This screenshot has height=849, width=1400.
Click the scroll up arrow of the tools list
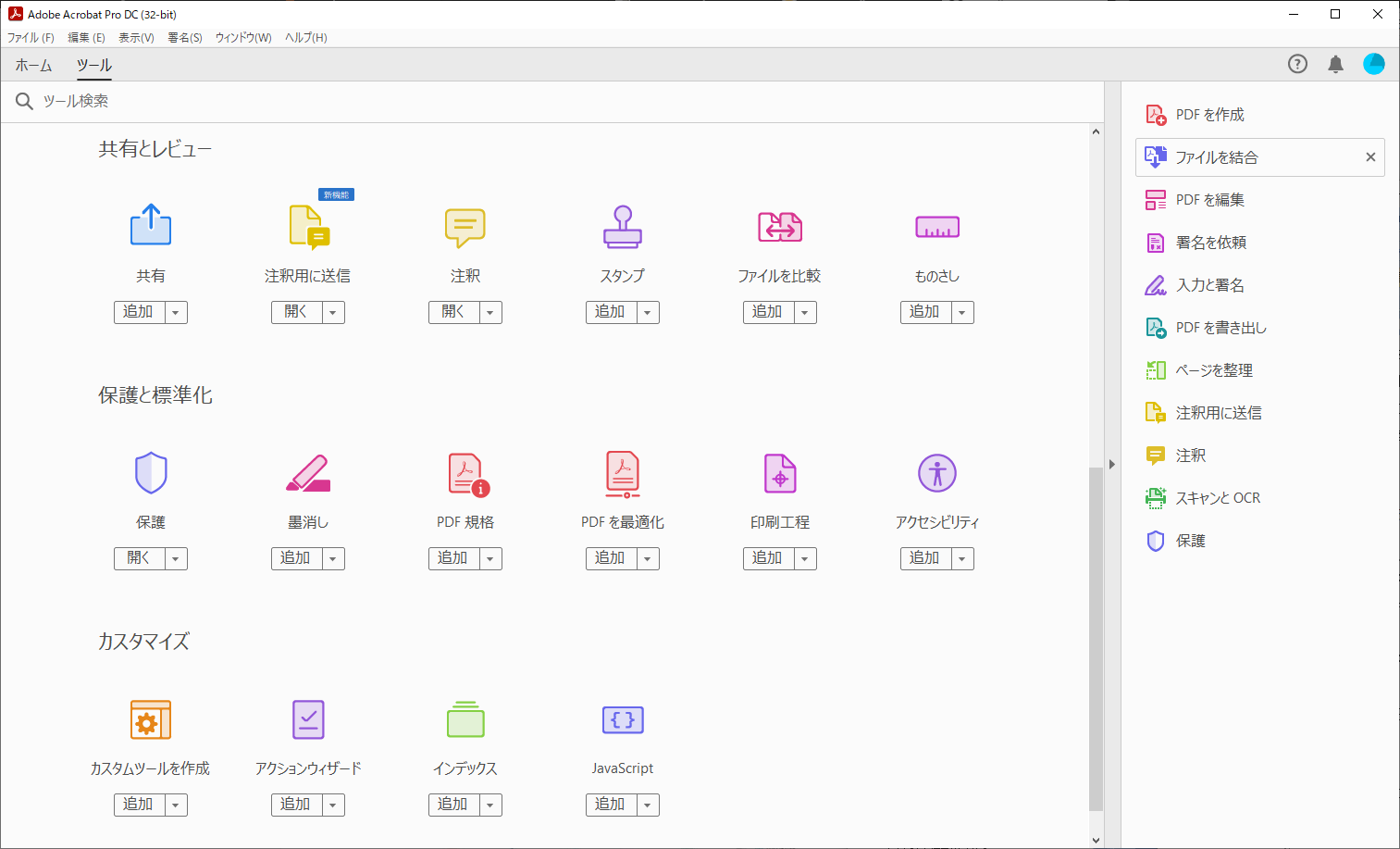[x=1096, y=131]
